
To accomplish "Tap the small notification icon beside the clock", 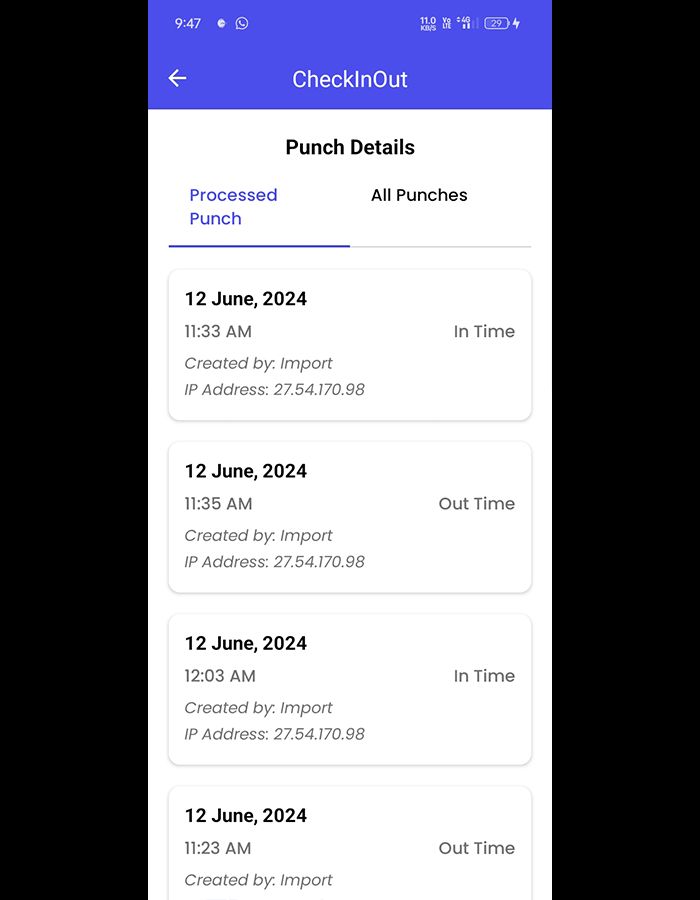I will click(x=221, y=23).
